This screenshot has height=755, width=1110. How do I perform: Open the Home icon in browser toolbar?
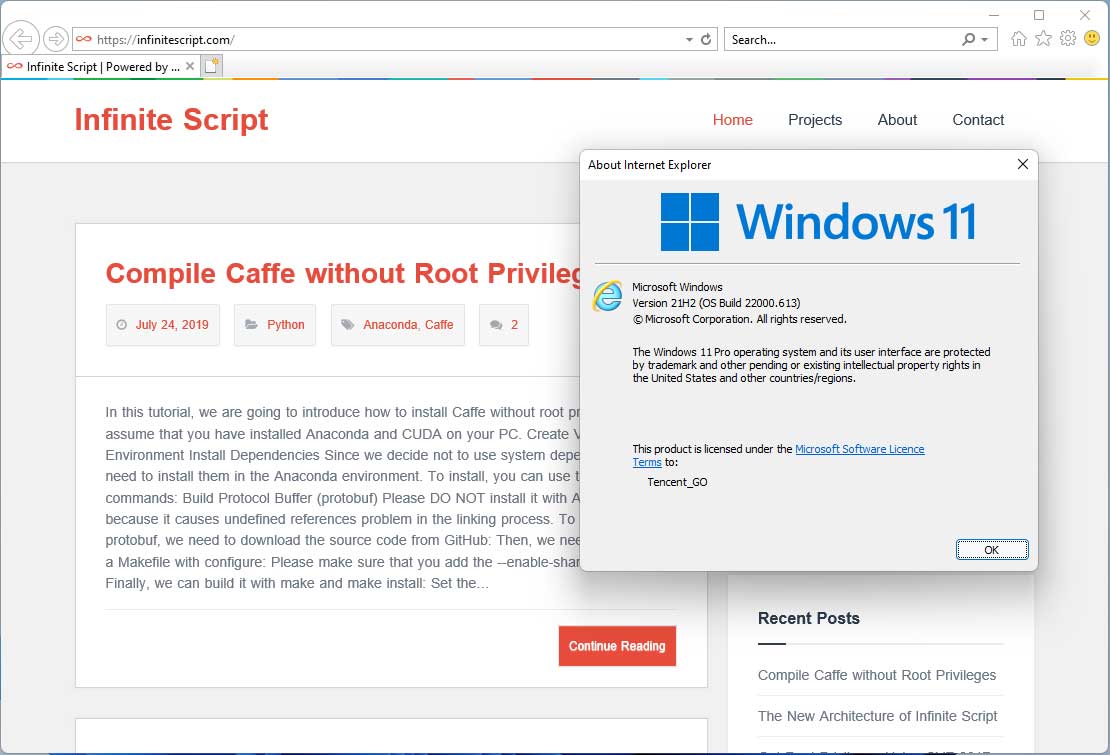click(1018, 38)
